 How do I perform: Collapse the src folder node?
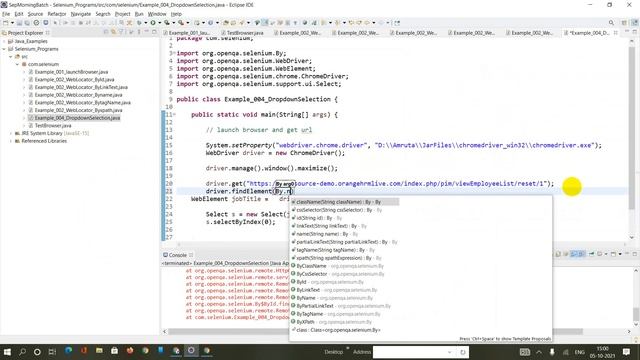[11, 57]
